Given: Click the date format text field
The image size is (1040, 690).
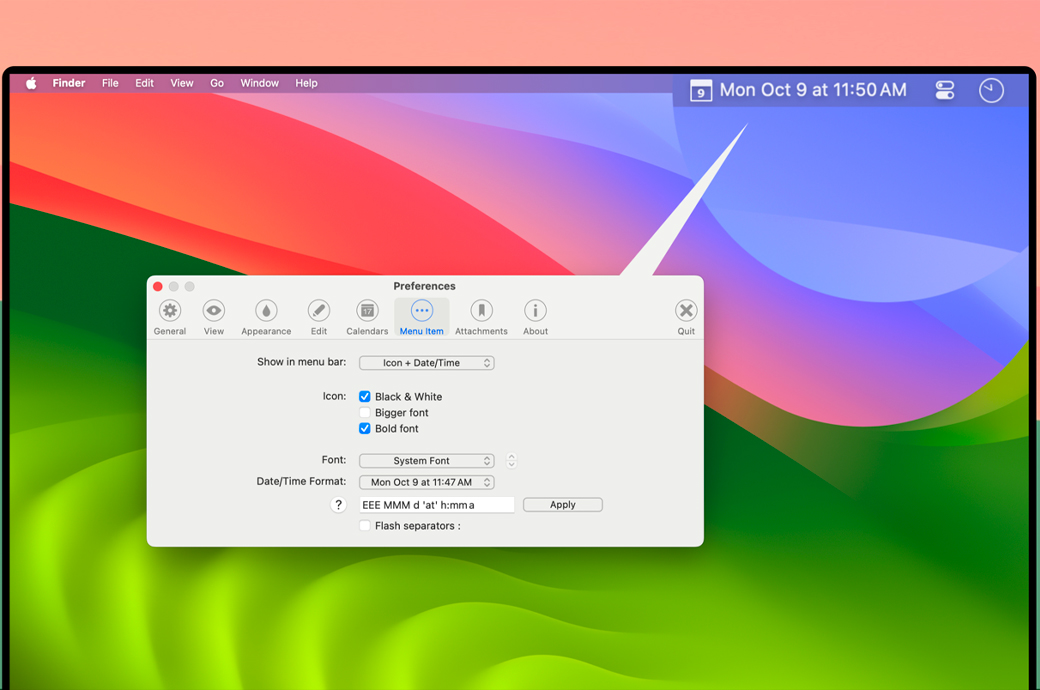Looking at the screenshot, I should coord(437,505).
